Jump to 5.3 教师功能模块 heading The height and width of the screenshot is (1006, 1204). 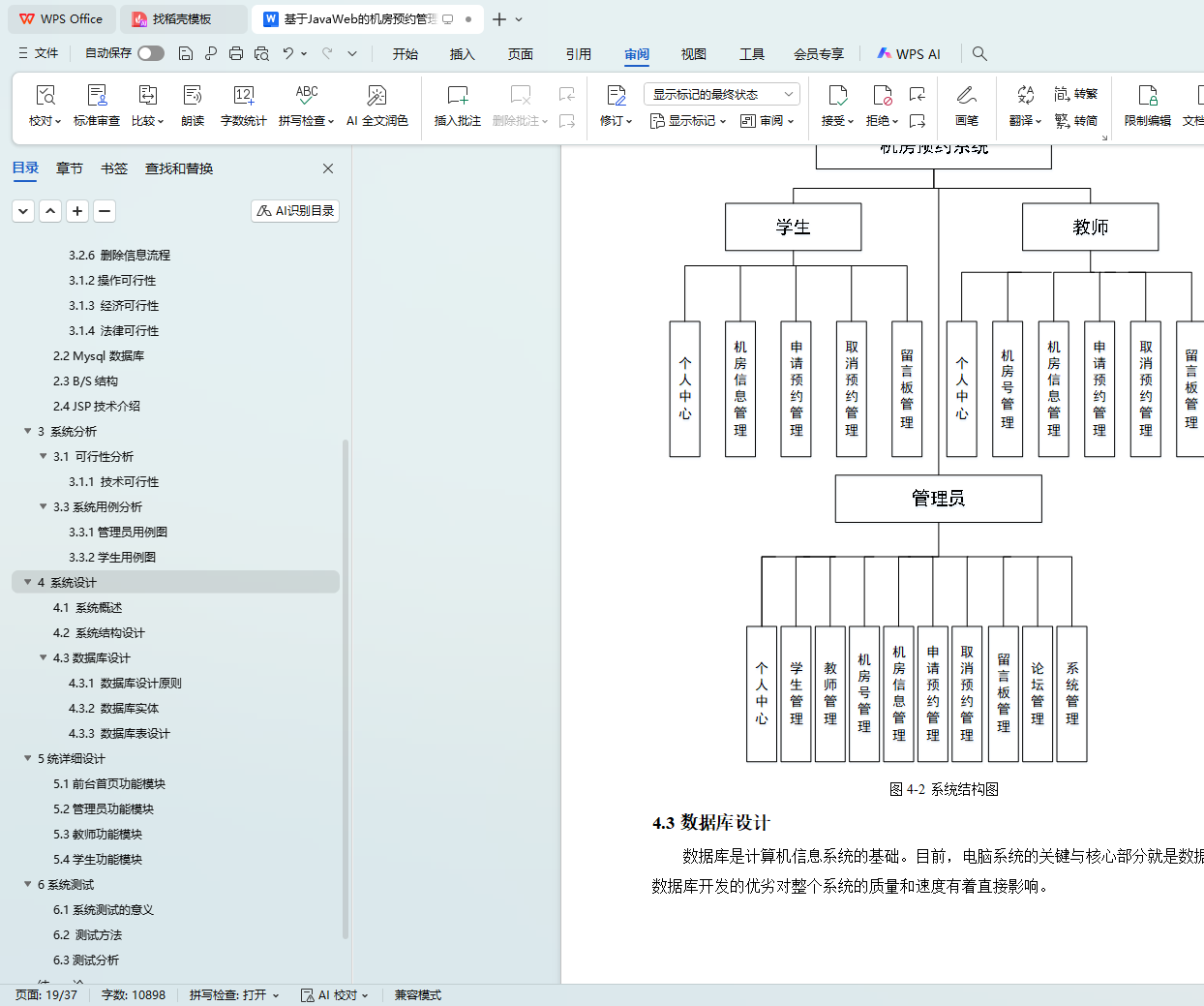[x=98, y=834]
